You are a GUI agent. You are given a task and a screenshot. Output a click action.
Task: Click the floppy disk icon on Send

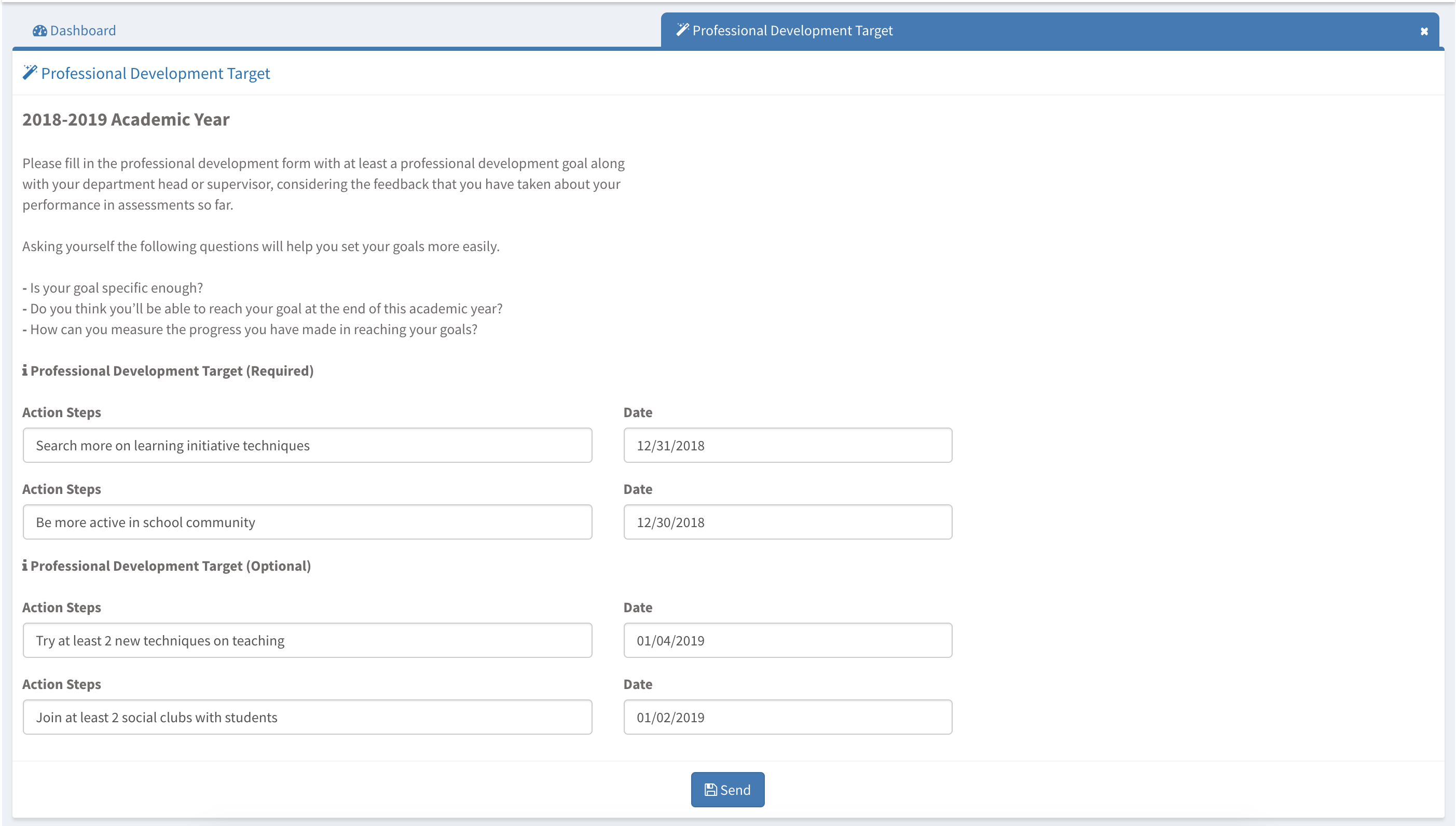[710, 790]
